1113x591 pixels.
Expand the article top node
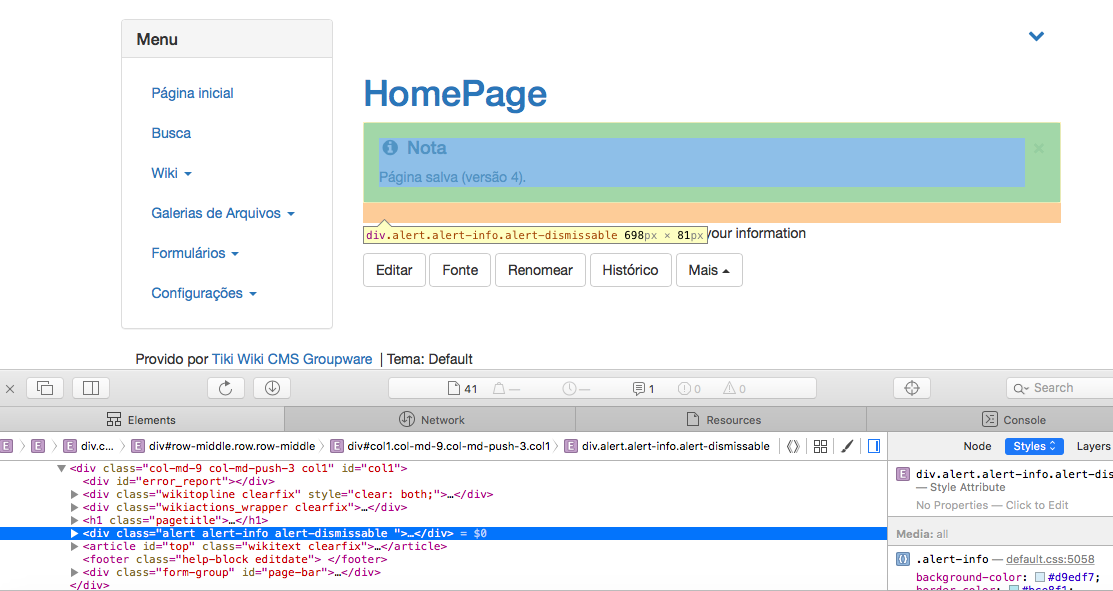pos(75,546)
